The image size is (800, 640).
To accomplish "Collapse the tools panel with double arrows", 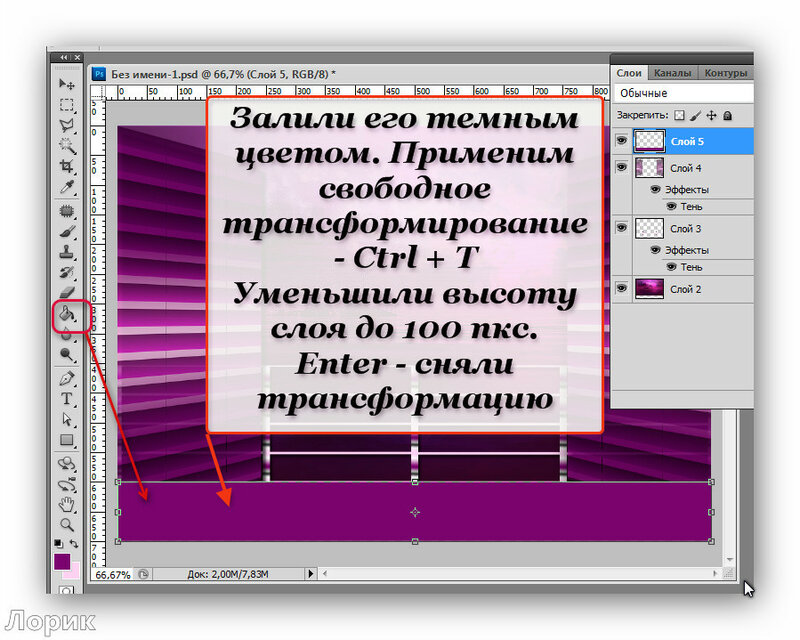I will (x=64, y=58).
